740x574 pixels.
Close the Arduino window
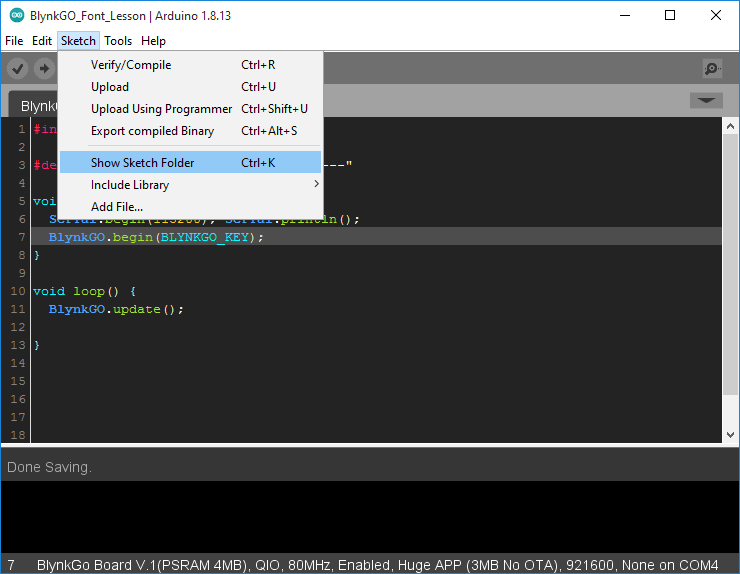click(x=715, y=16)
